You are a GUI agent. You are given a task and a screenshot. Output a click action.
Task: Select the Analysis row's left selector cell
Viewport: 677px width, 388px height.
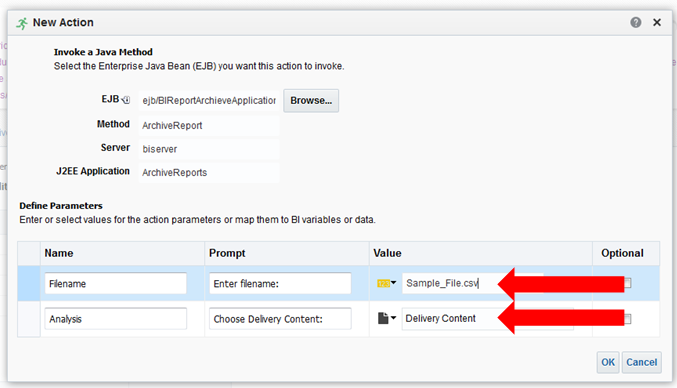click(29, 319)
